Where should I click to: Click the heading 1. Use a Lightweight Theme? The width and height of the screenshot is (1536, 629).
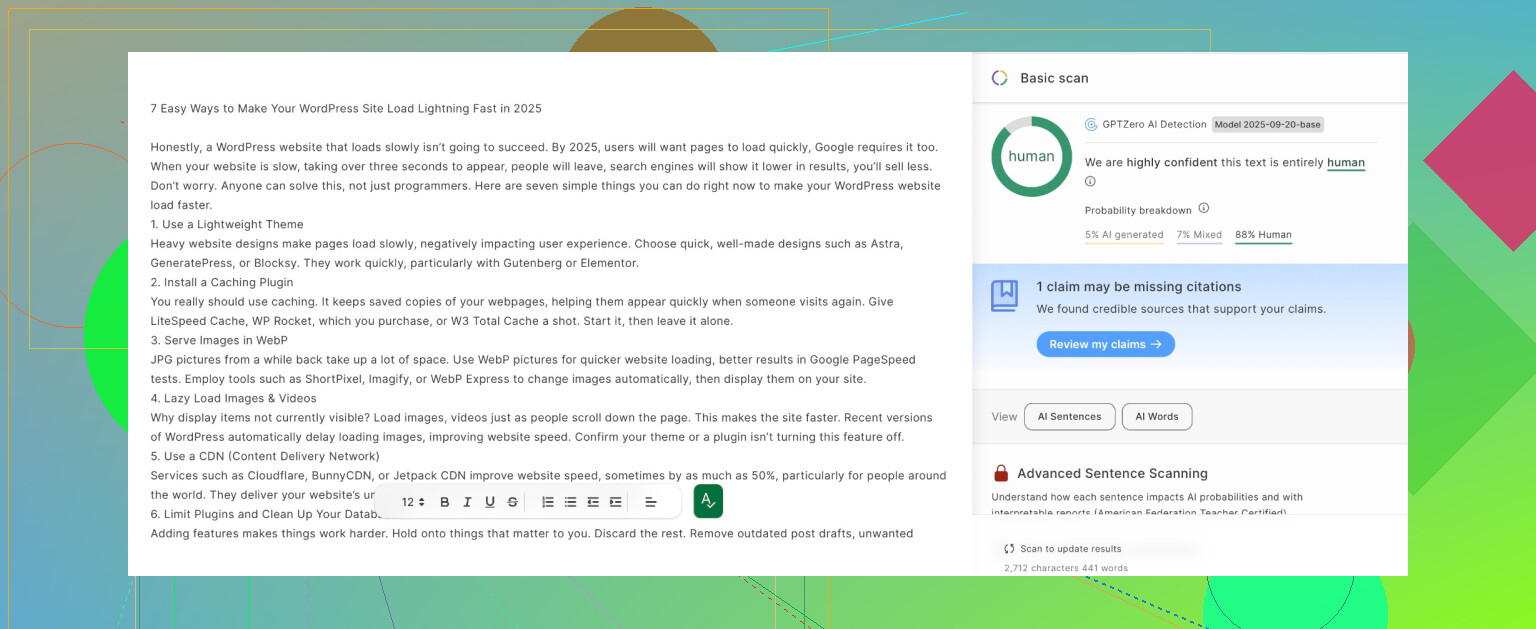[x=227, y=224]
